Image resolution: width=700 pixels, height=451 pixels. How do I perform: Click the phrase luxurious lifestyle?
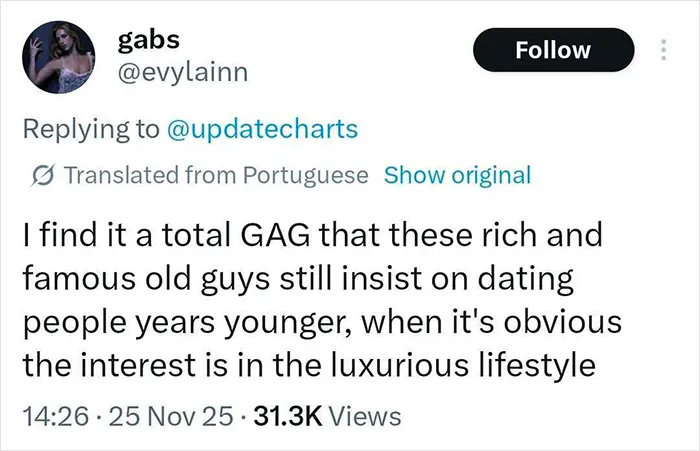click(x=463, y=365)
